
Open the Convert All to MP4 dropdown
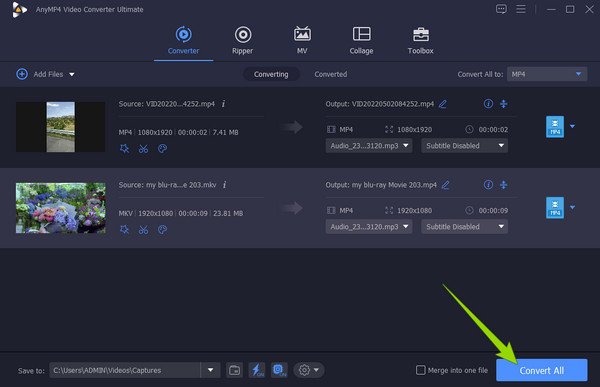(547, 74)
